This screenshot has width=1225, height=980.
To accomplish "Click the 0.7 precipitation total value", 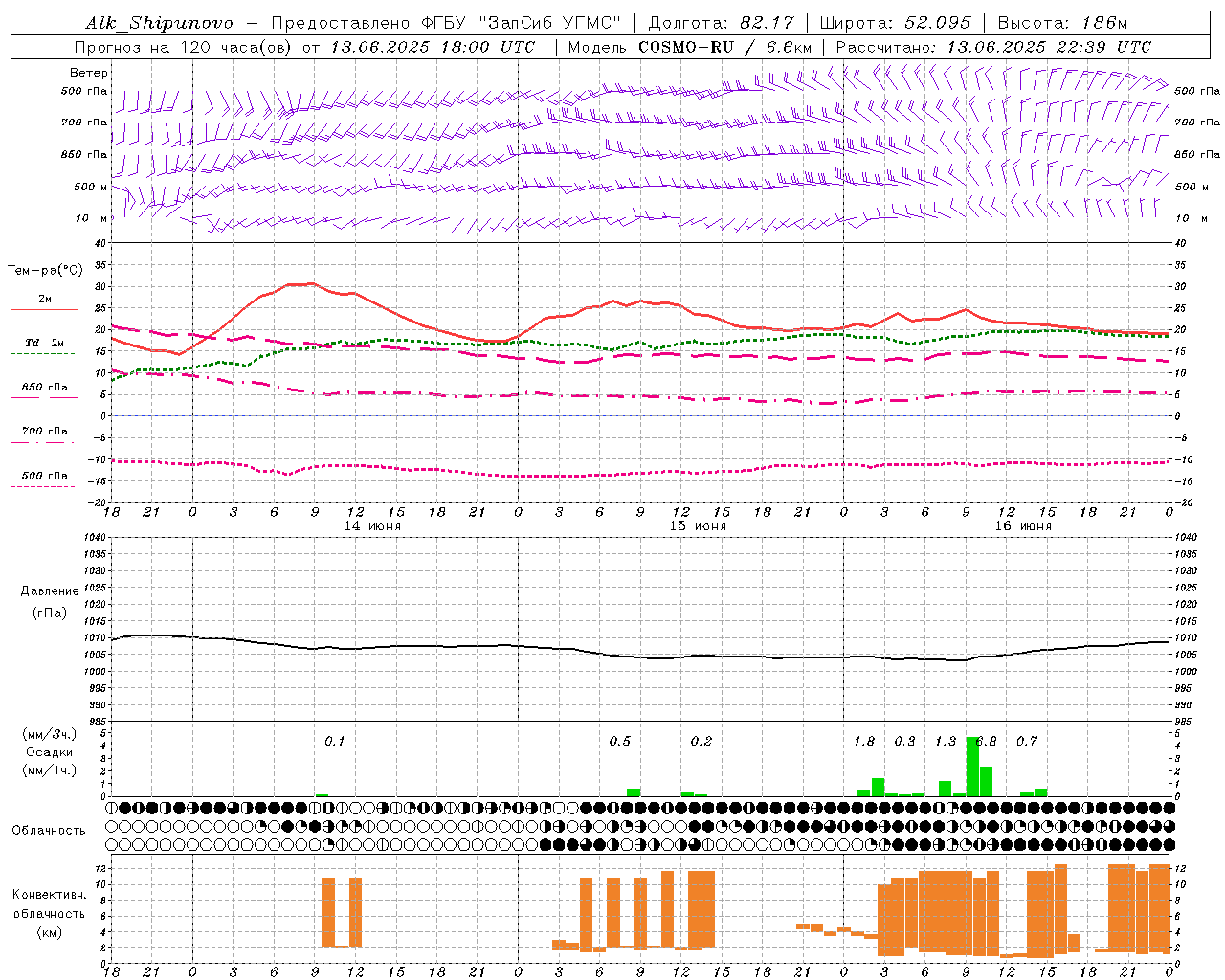I will coord(1027,742).
